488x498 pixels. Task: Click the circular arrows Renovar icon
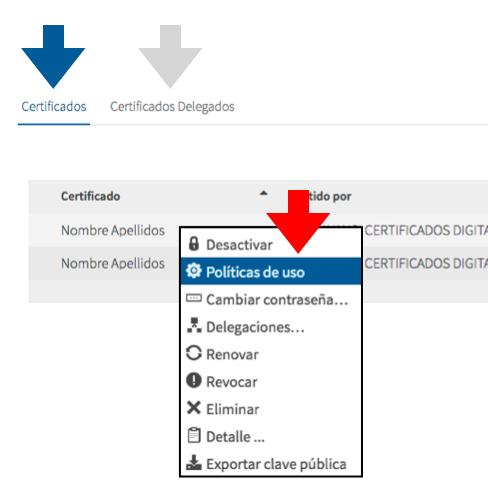(194, 353)
